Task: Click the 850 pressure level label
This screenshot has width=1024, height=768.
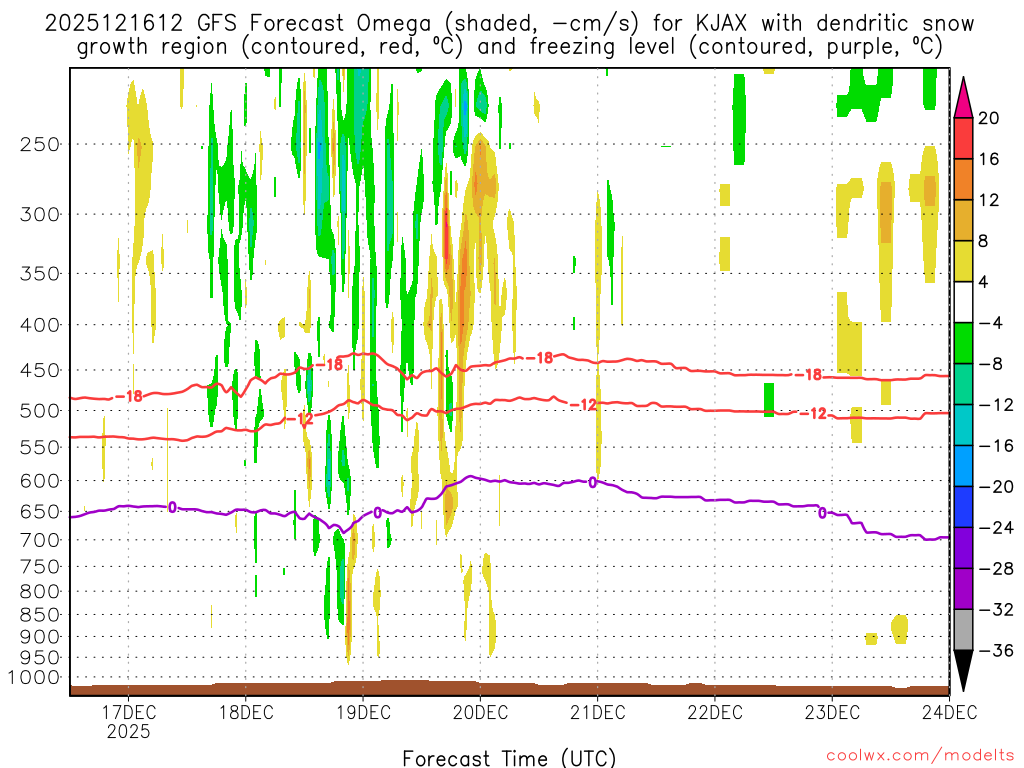Action: [x=40, y=615]
